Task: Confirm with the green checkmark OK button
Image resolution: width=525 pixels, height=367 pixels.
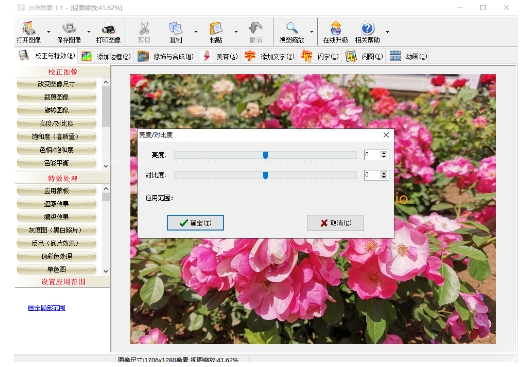Action: click(195, 223)
